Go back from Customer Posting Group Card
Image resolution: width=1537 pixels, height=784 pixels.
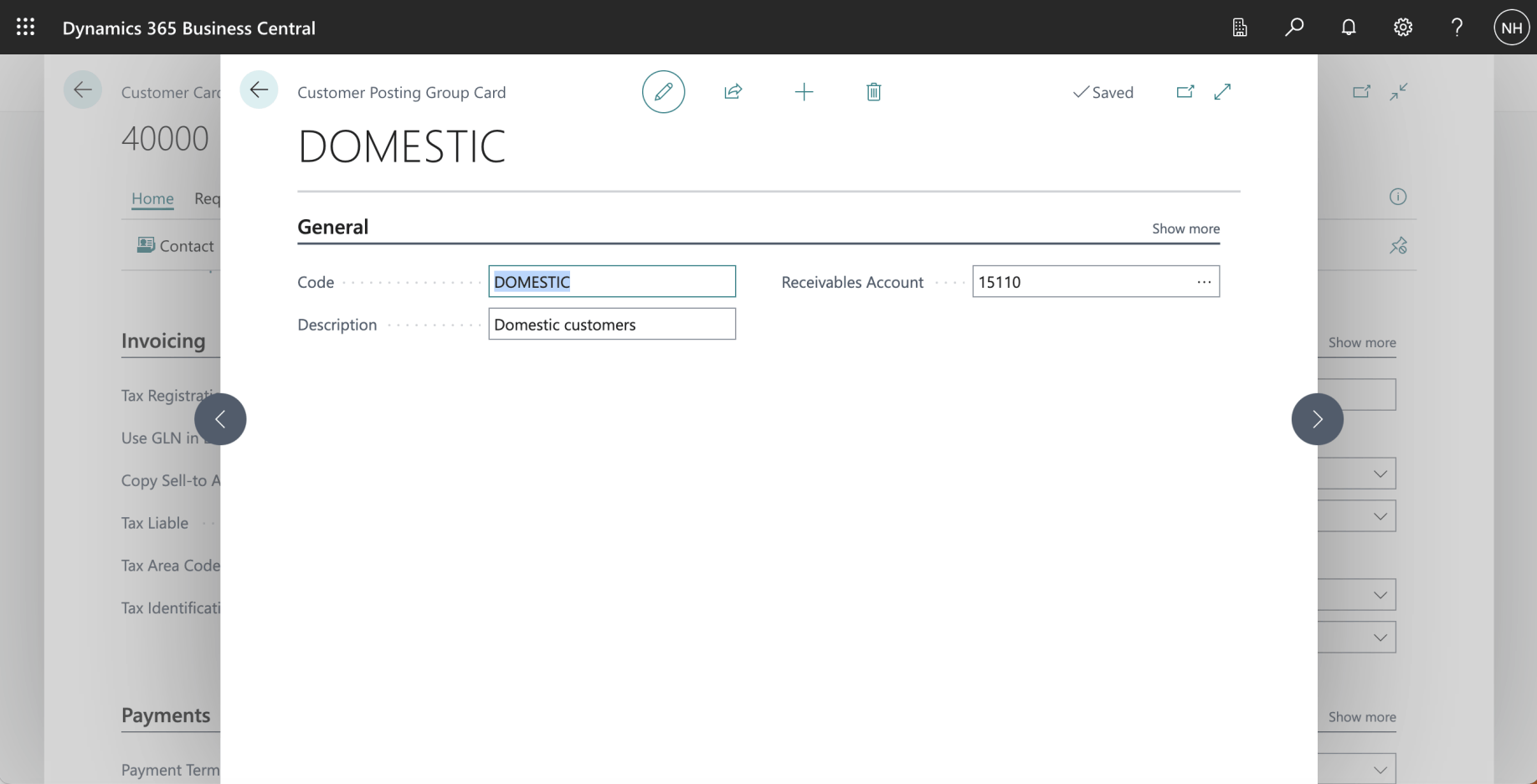click(x=259, y=90)
